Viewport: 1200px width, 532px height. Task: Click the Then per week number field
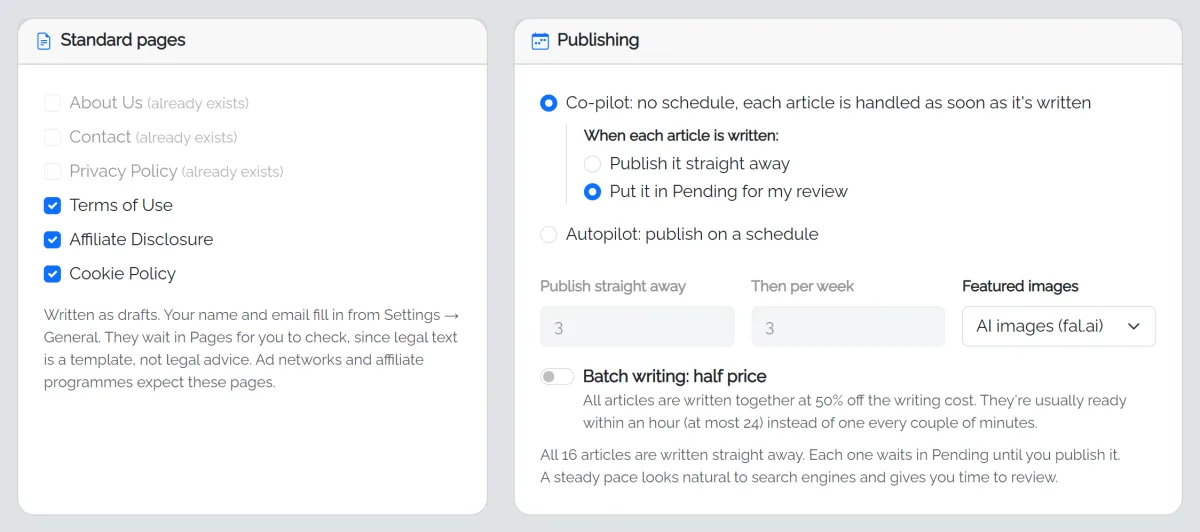coord(848,327)
